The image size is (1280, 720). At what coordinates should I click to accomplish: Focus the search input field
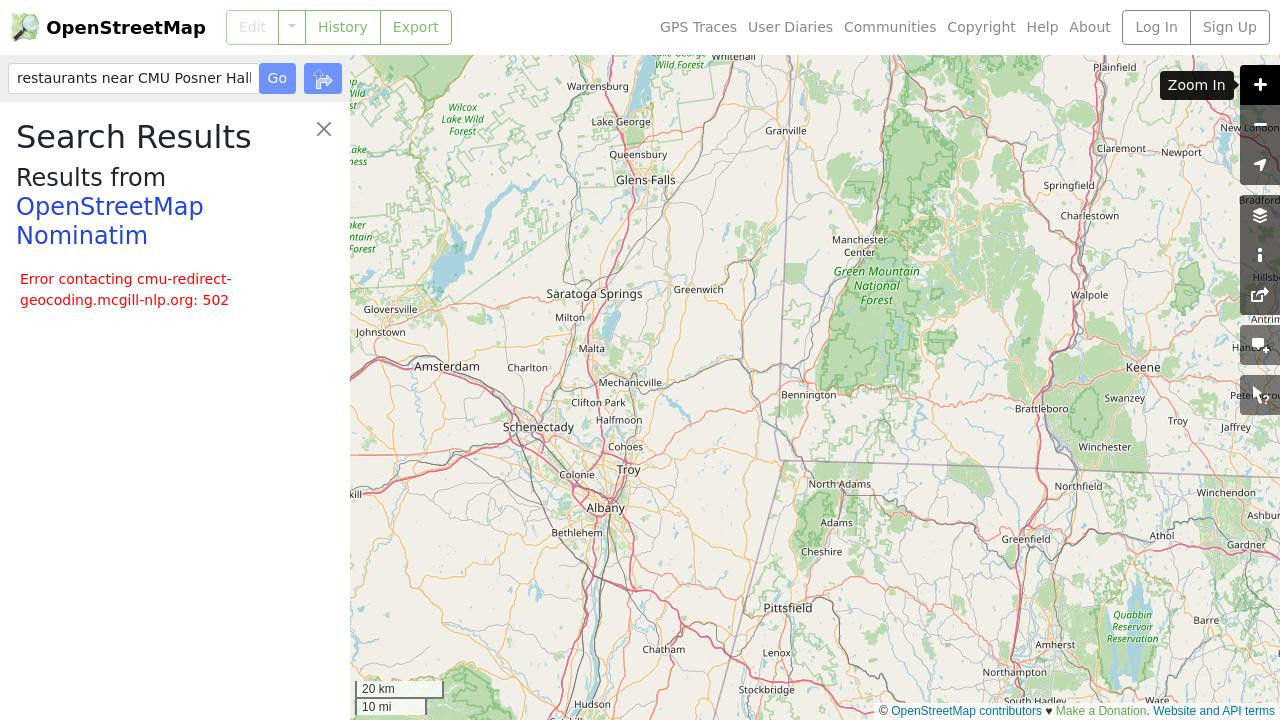(134, 78)
